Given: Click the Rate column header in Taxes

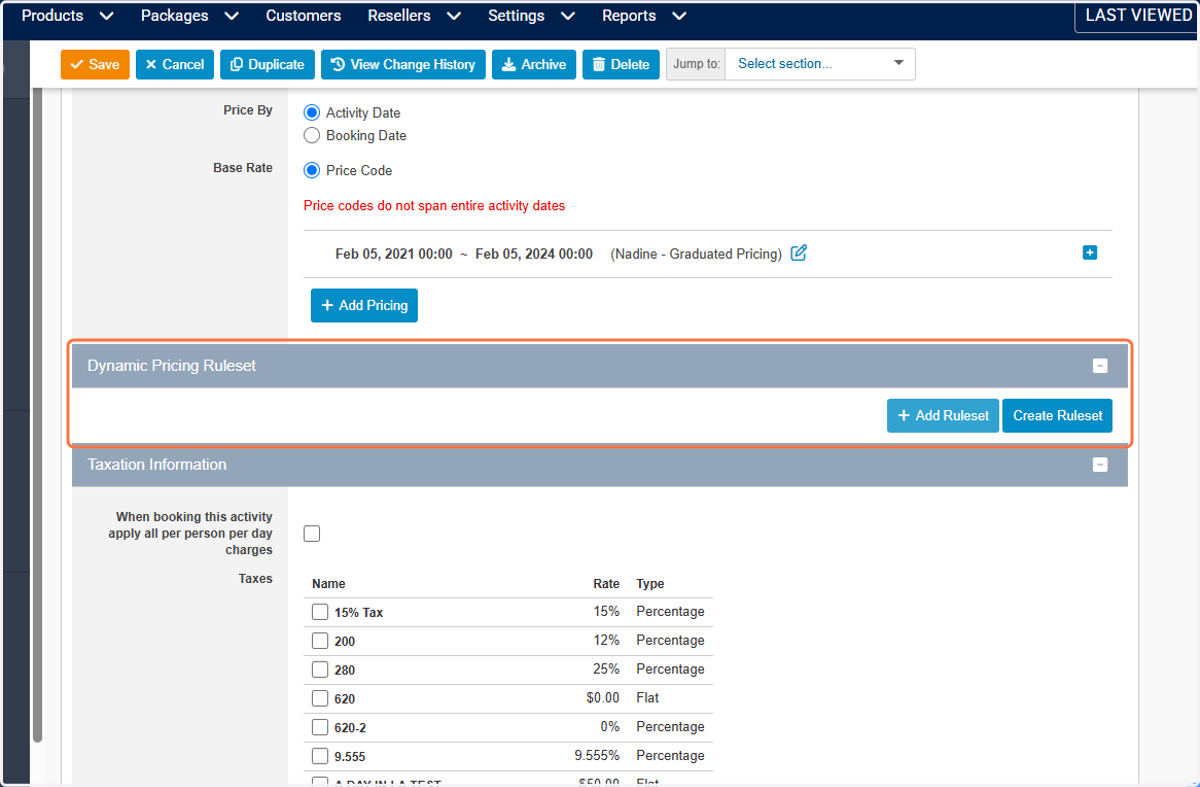Looking at the screenshot, I should 606,584.
